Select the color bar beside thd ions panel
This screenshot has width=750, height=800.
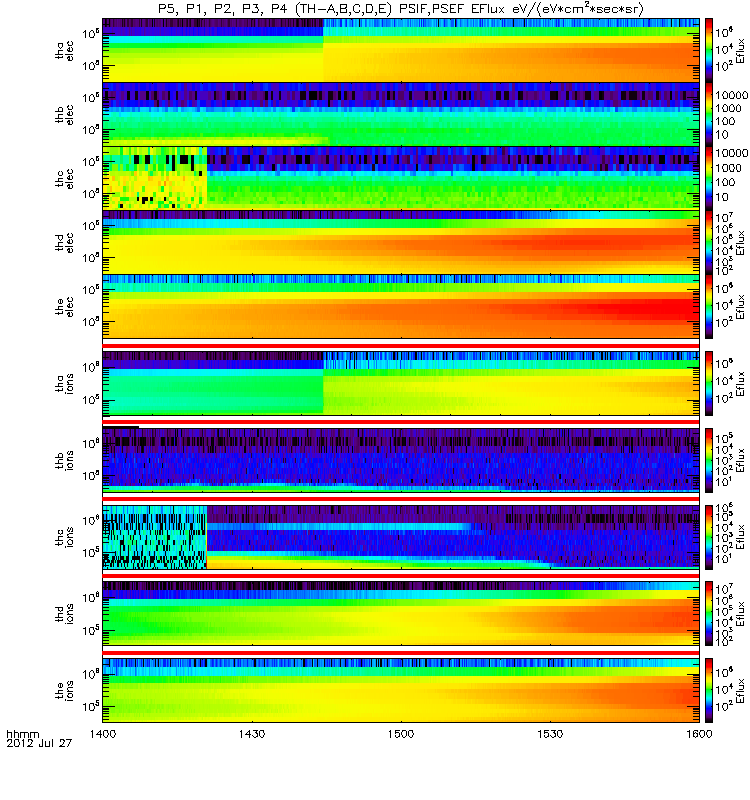pos(709,614)
